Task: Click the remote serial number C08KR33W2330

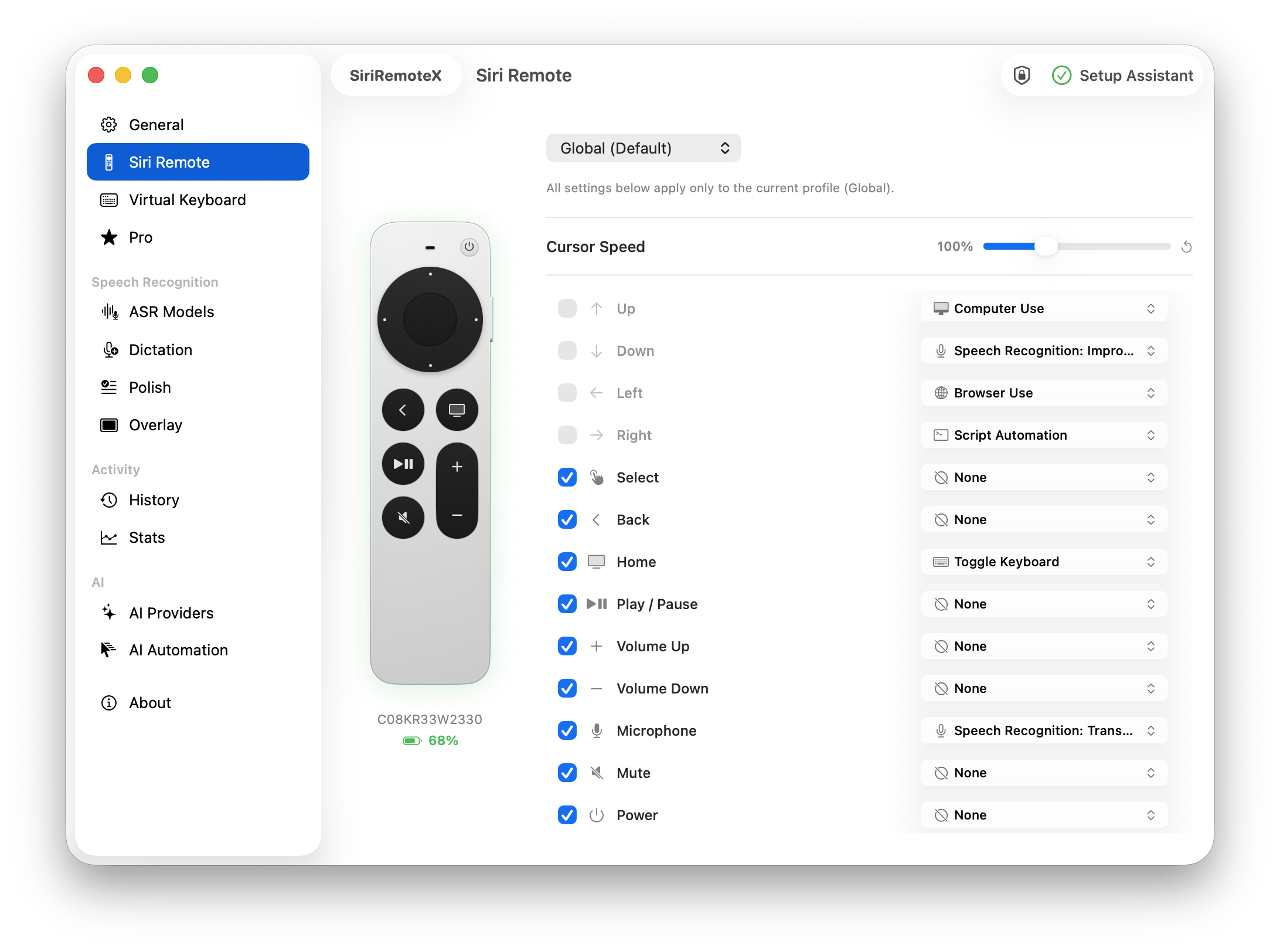Action: point(430,720)
